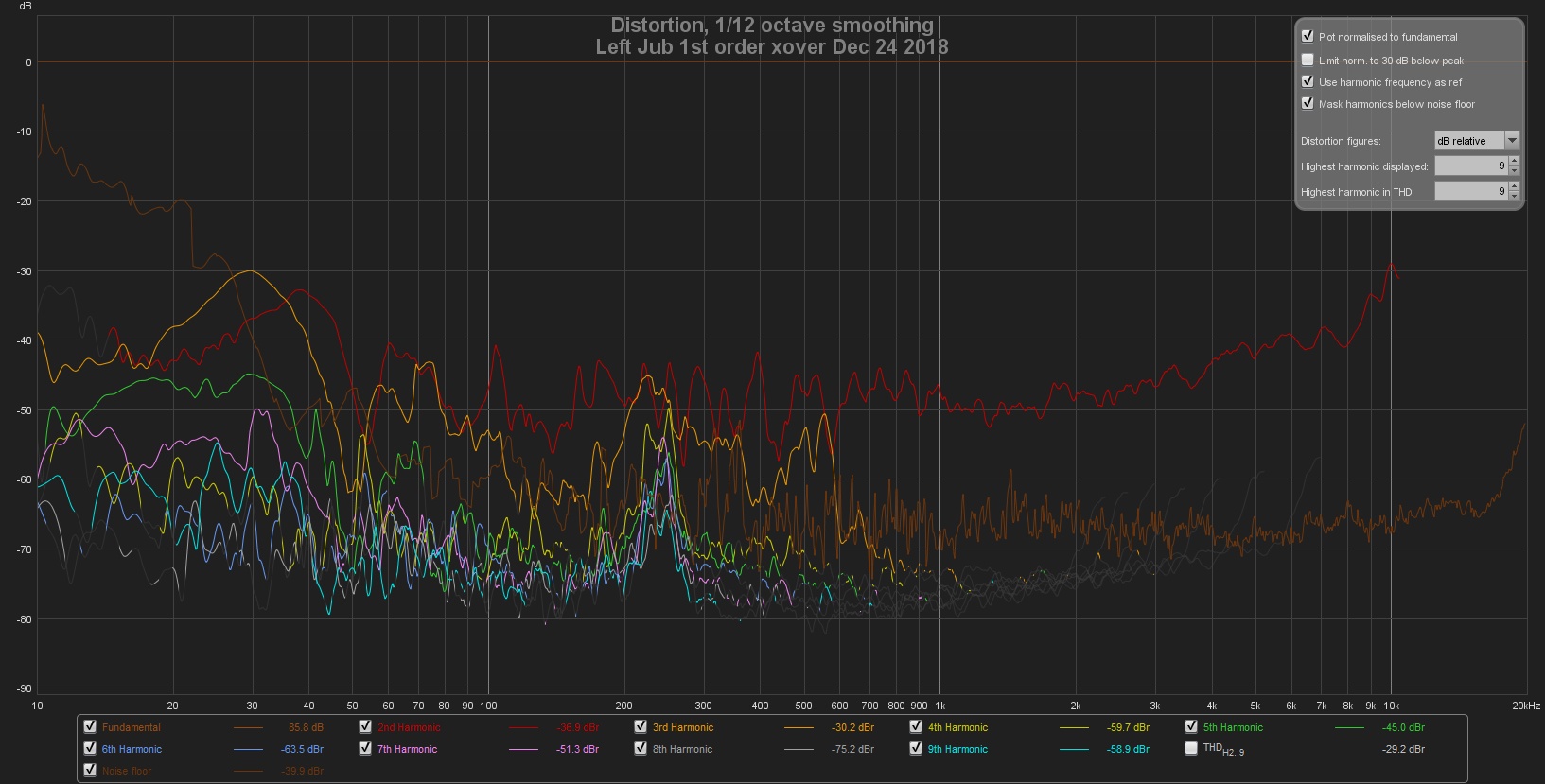Decrease Highest harmonic in THD value
1545x784 pixels.
[1514, 196]
